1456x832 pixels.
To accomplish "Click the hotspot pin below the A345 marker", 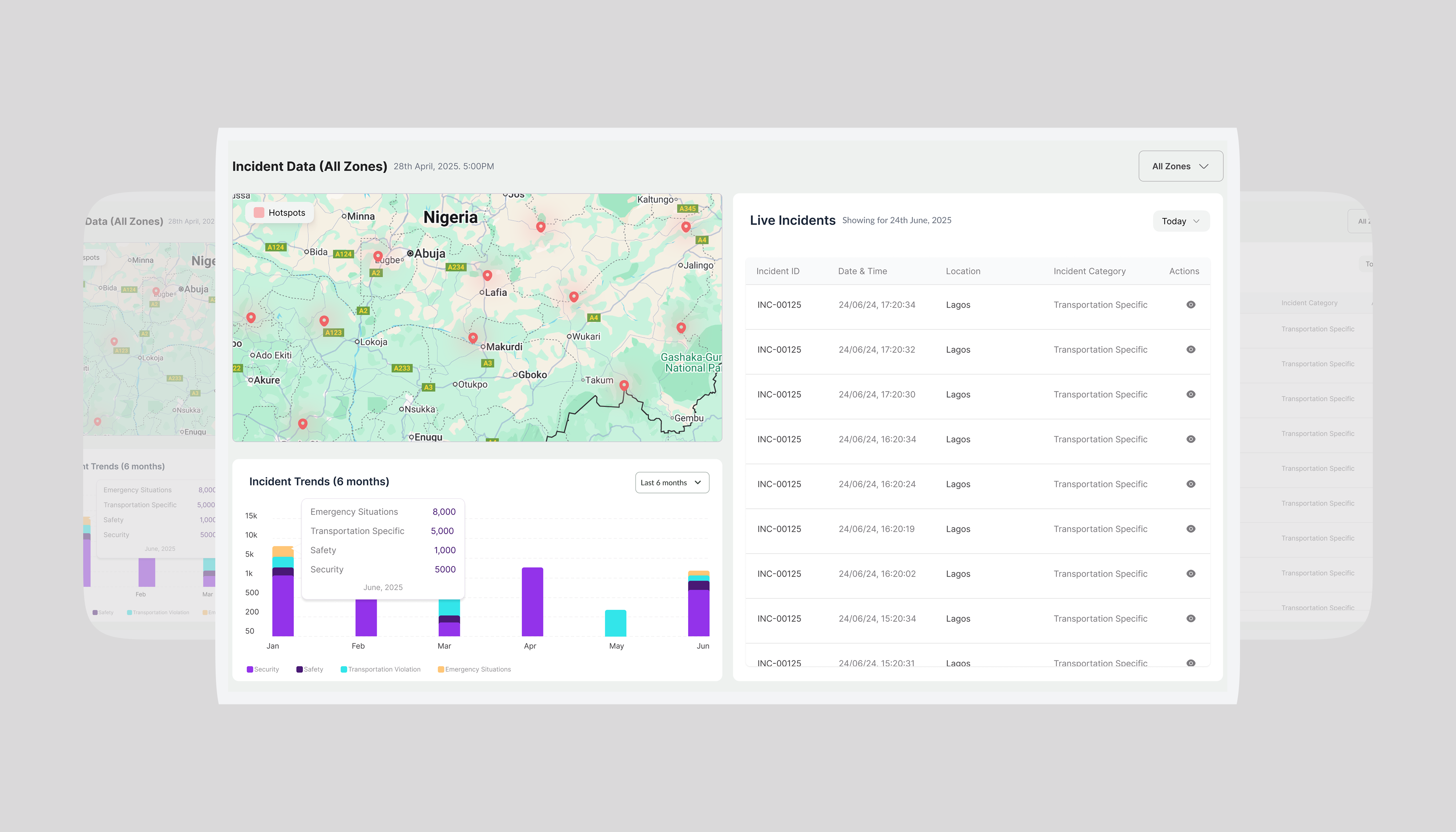I will 686,227.
